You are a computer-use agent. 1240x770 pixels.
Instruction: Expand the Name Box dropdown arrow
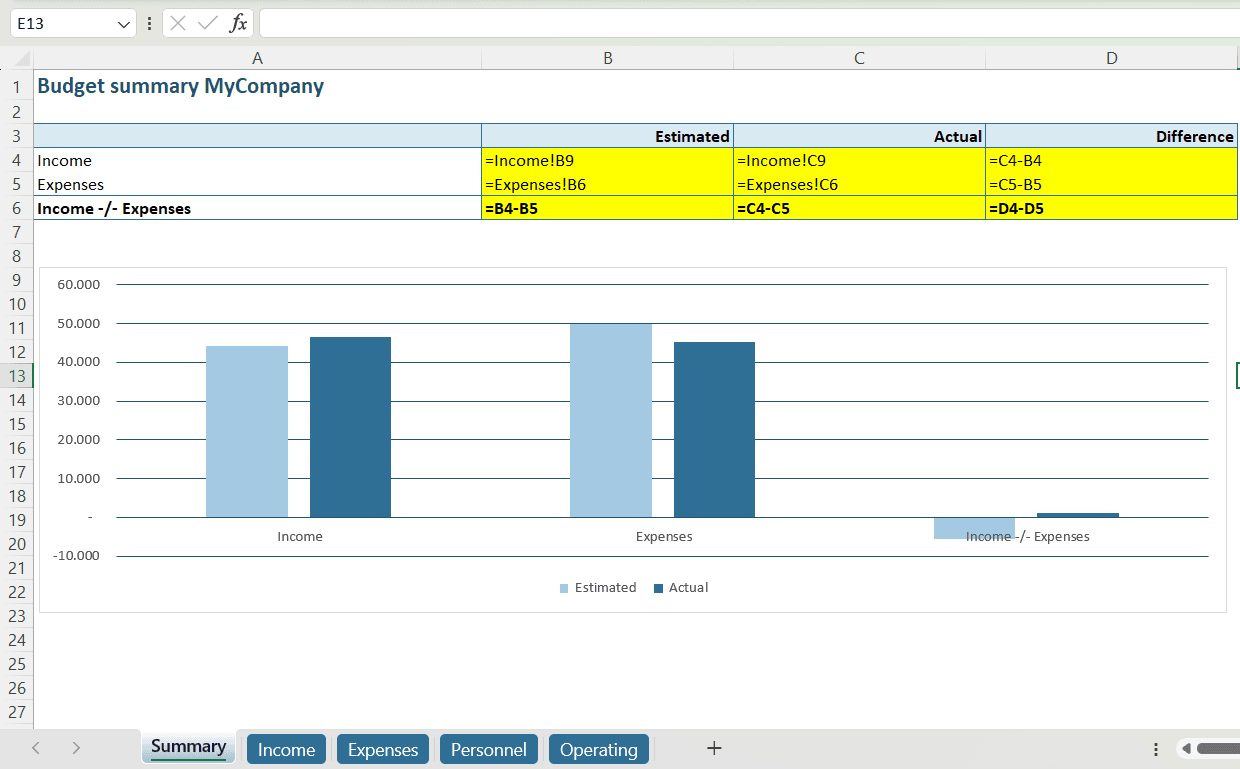point(123,23)
